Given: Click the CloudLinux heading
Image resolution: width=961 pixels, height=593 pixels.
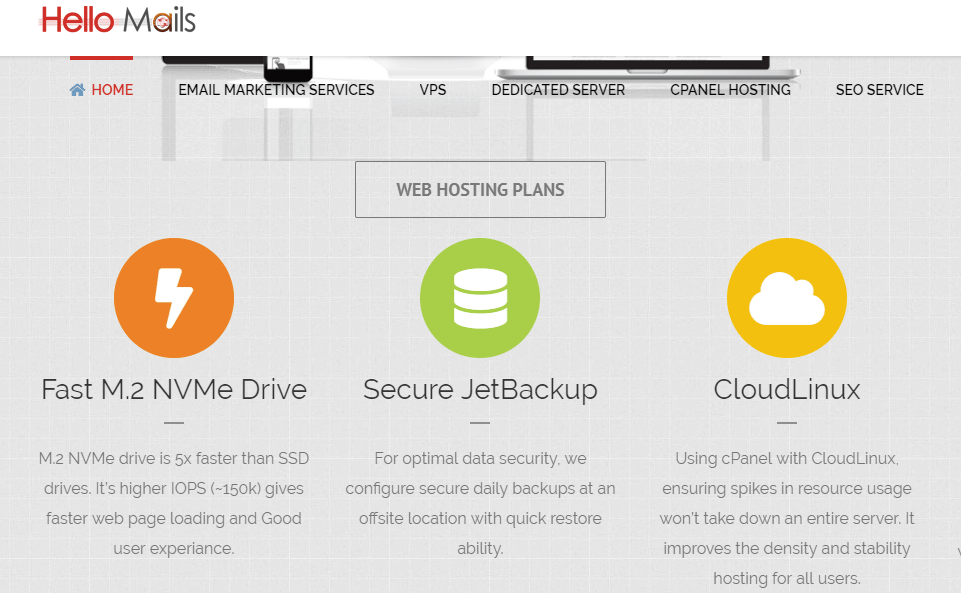Looking at the screenshot, I should click(786, 389).
